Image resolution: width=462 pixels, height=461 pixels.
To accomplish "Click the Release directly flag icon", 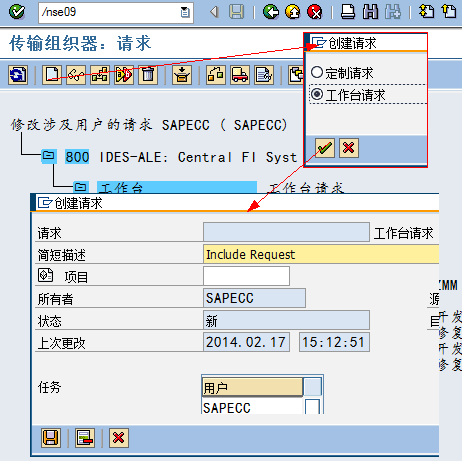I will click(124, 75).
